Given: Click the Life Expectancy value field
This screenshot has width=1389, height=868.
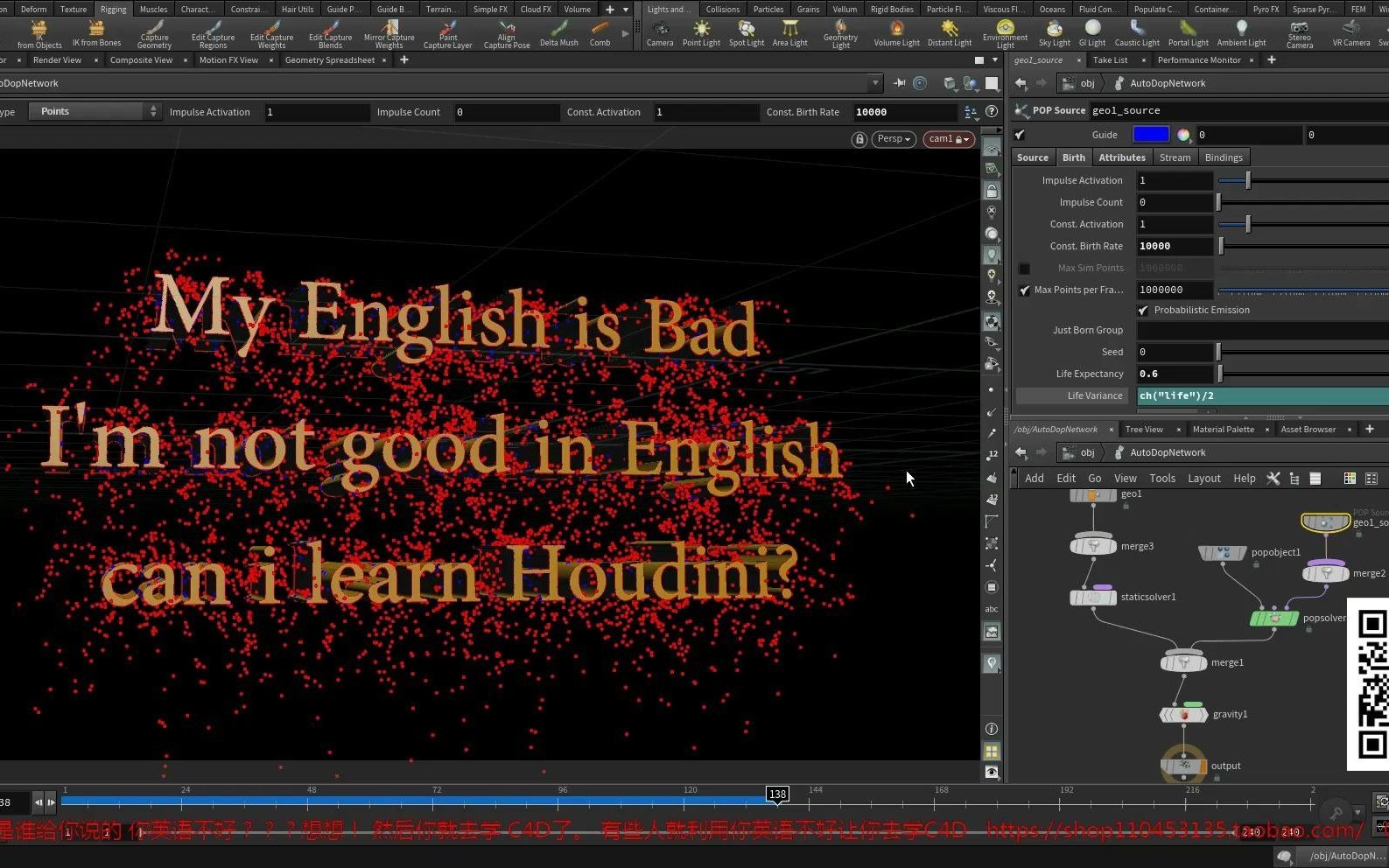Looking at the screenshot, I should [1175, 374].
